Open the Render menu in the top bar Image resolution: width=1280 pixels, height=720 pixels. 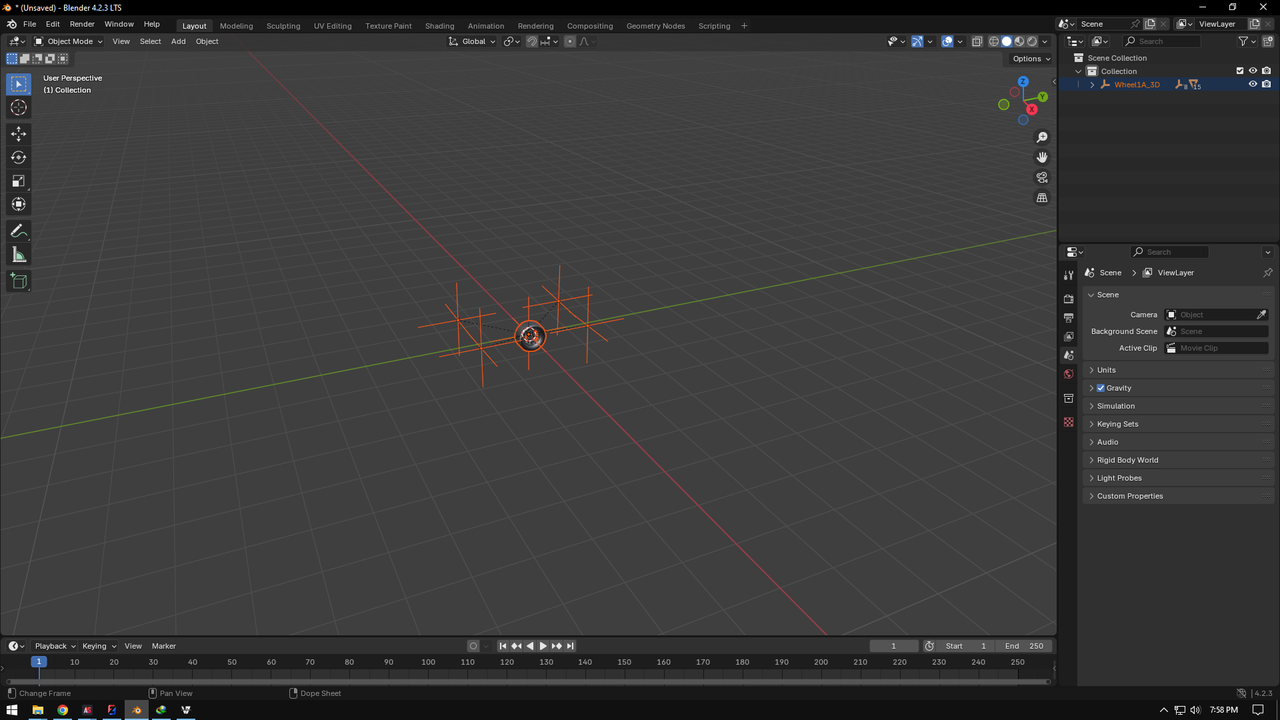click(x=81, y=24)
